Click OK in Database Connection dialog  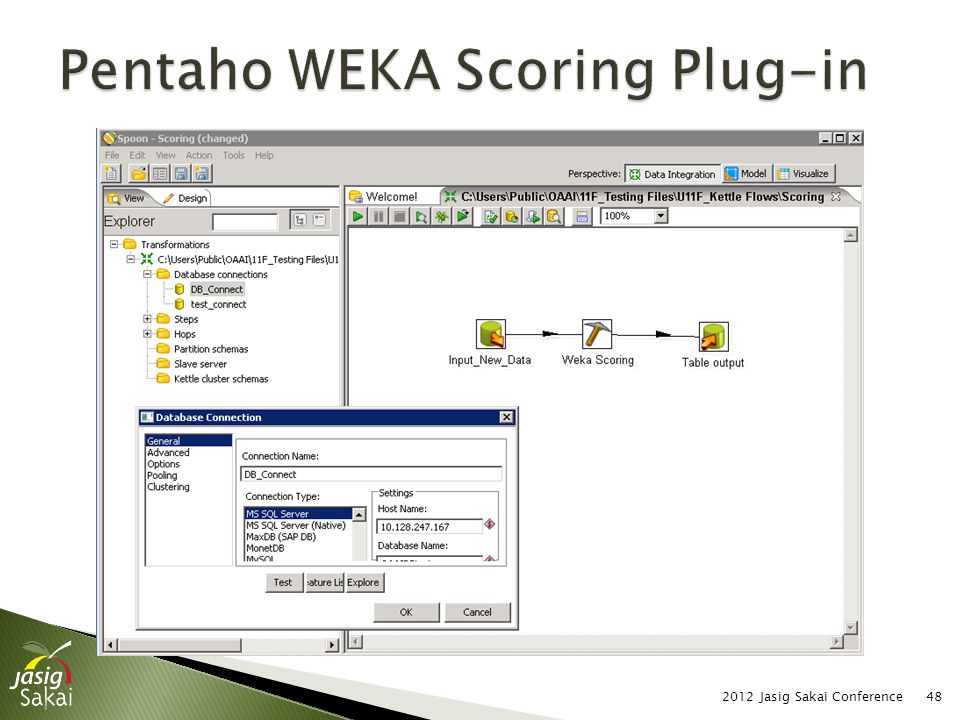pyautogui.click(x=406, y=612)
